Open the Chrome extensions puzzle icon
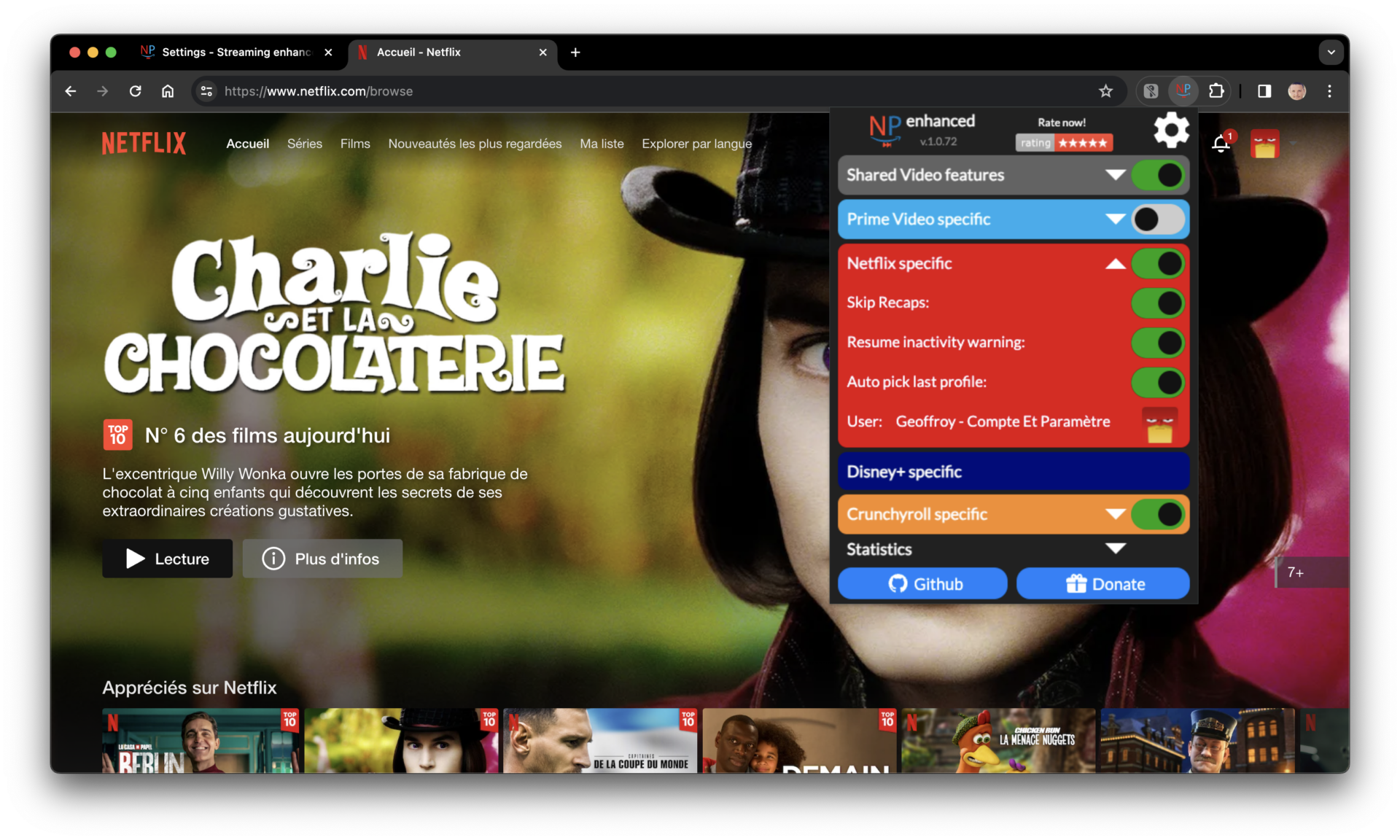 click(x=1216, y=91)
